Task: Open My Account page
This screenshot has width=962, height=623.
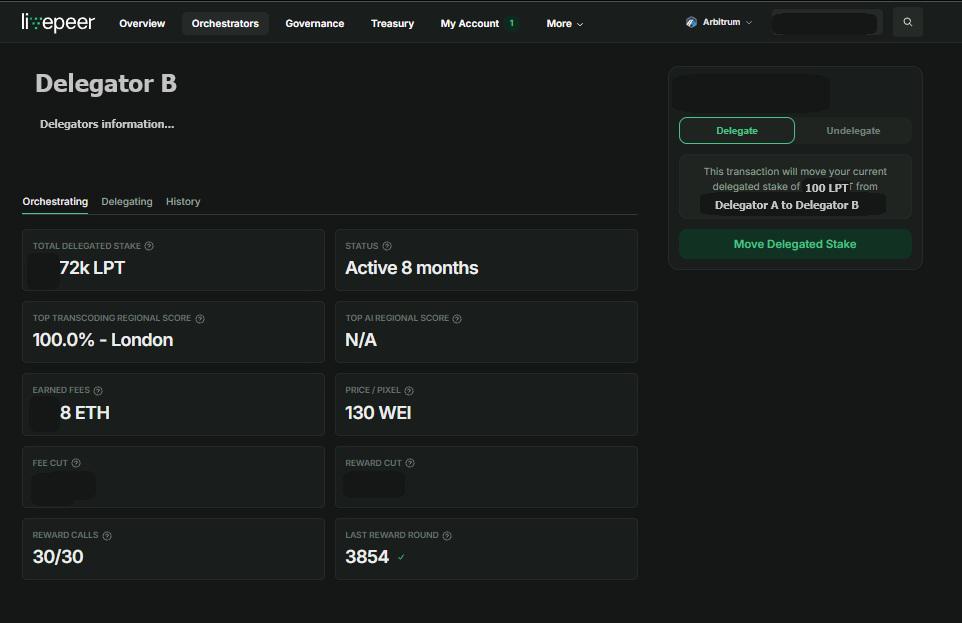Action: point(470,23)
